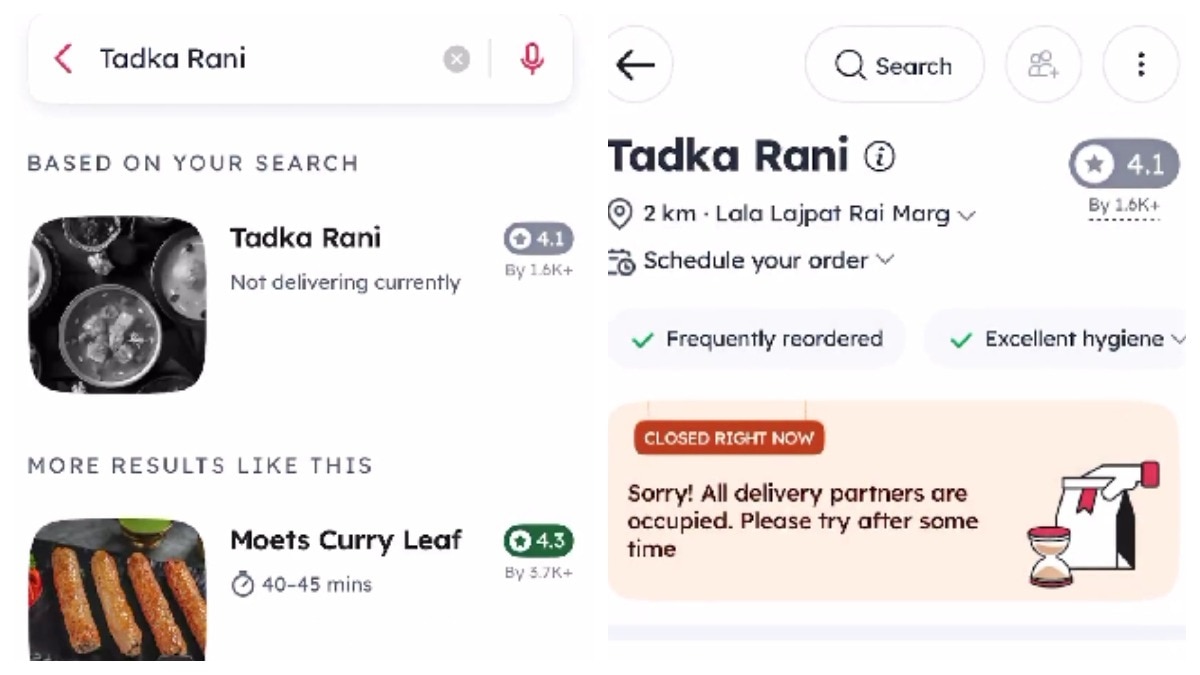Go back using the red chevron arrow
1200x675 pixels.
62,58
